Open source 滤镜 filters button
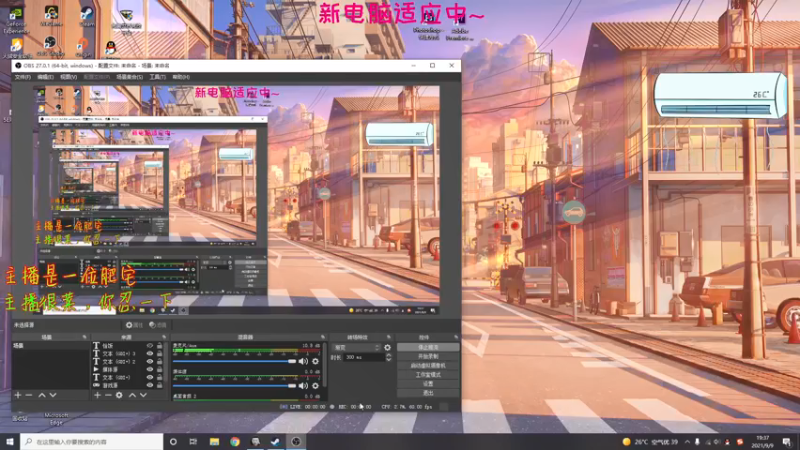800x450 pixels. (158, 325)
